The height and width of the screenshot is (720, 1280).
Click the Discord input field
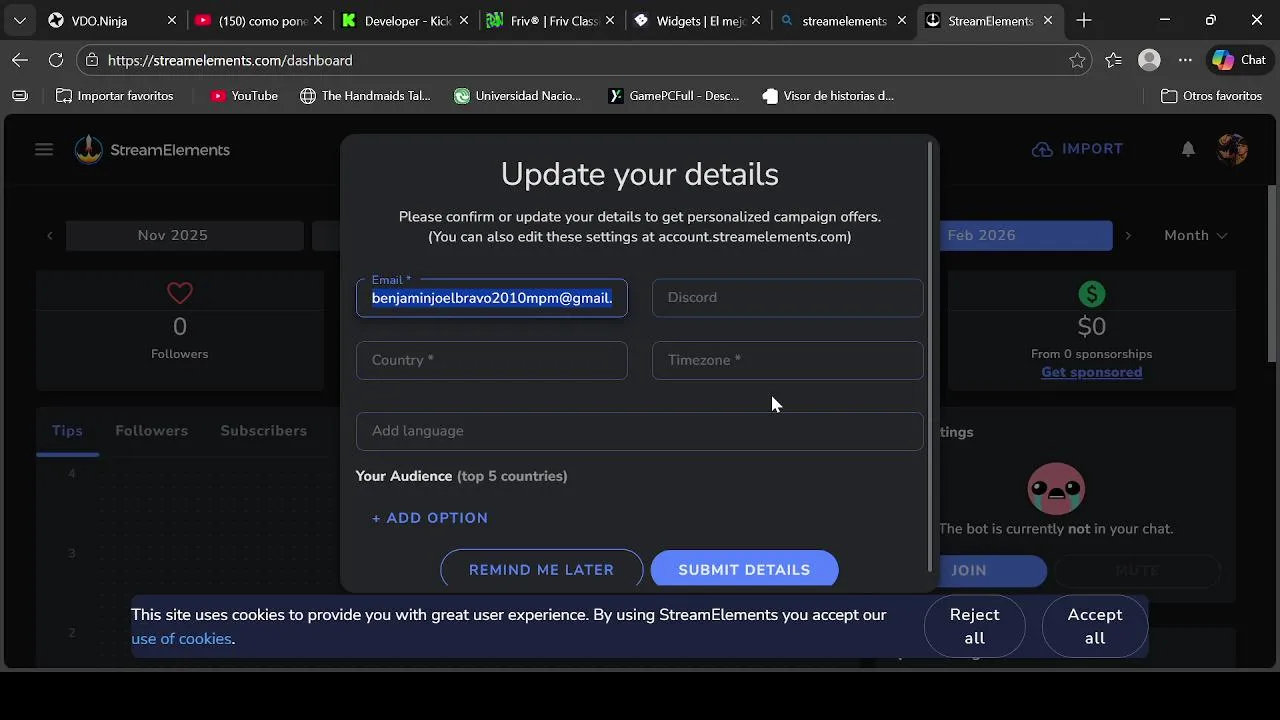pos(787,298)
